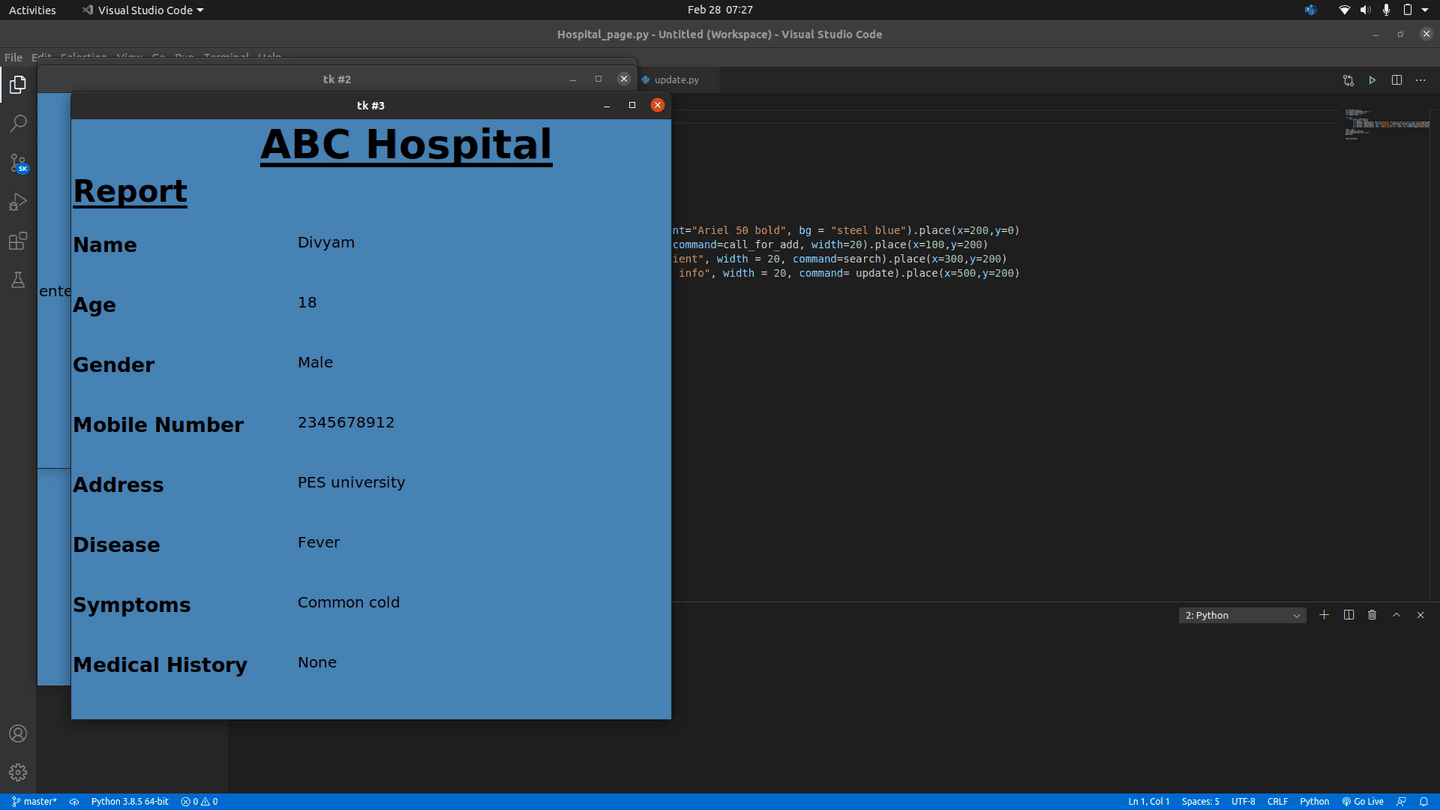The height and width of the screenshot is (810, 1440).
Task: Click Spaces: 5 indentation setting
Action: (x=1200, y=802)
